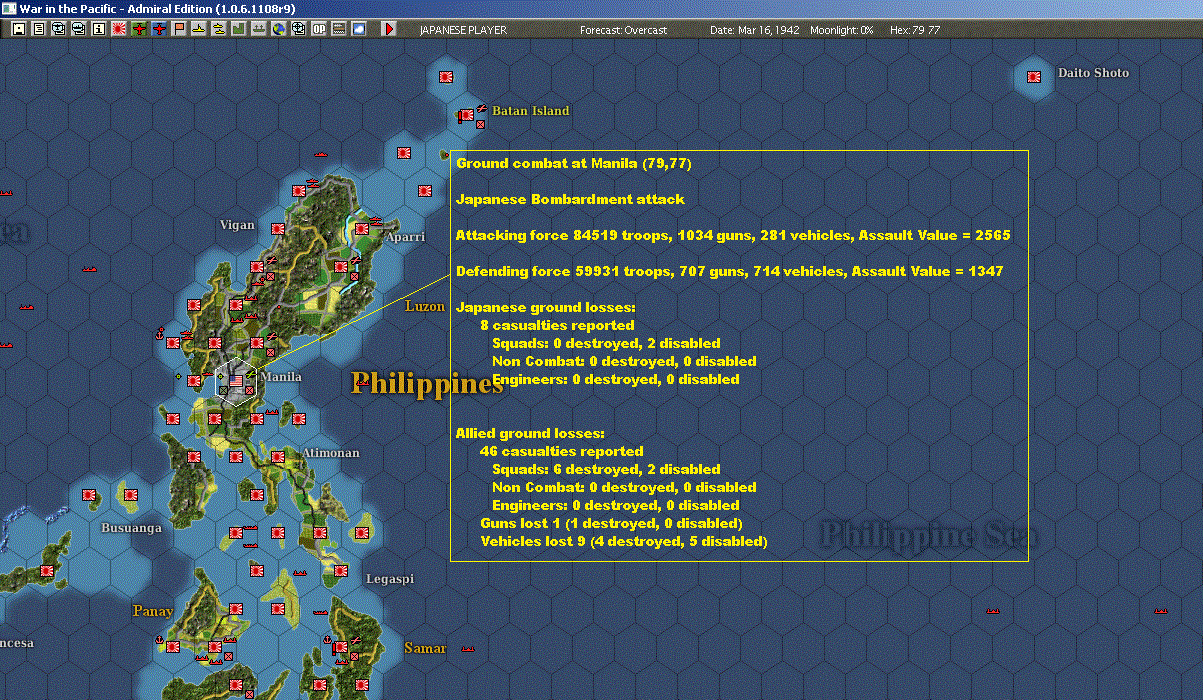Click the Legaspi map label
This screenshot has height=700, width=1203.
click(390, 579)
